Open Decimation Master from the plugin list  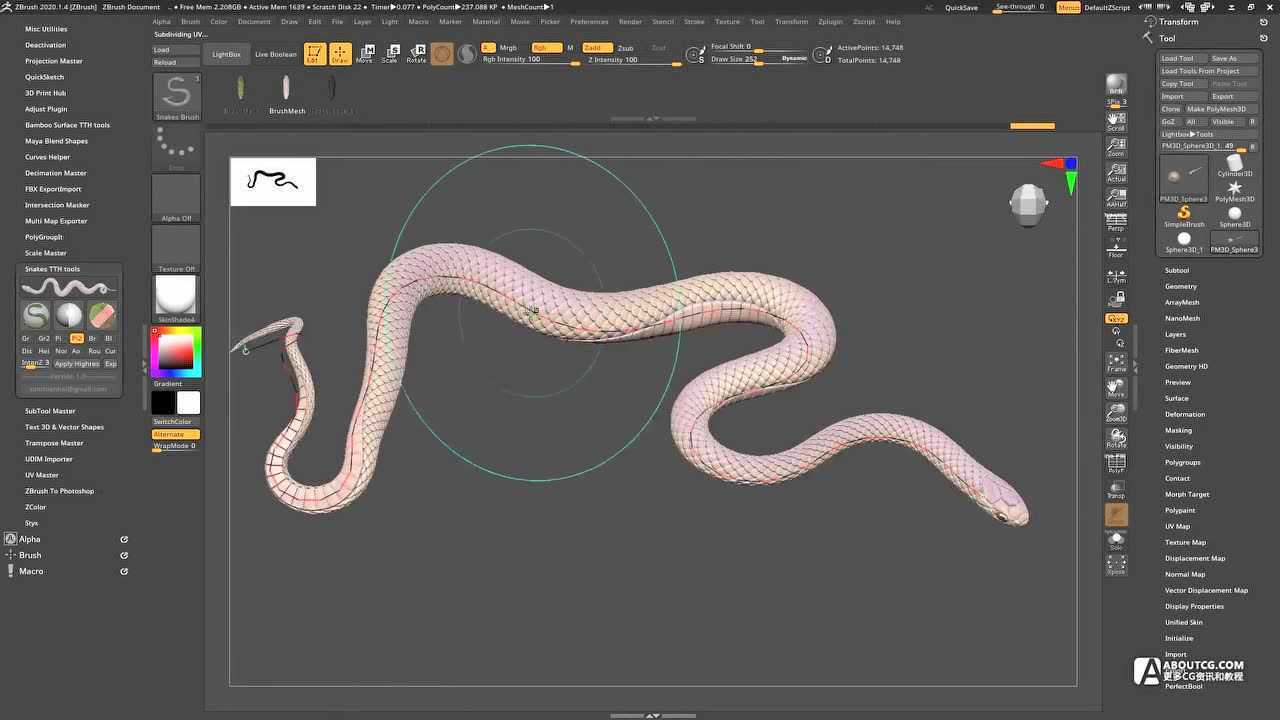(57, 172)
